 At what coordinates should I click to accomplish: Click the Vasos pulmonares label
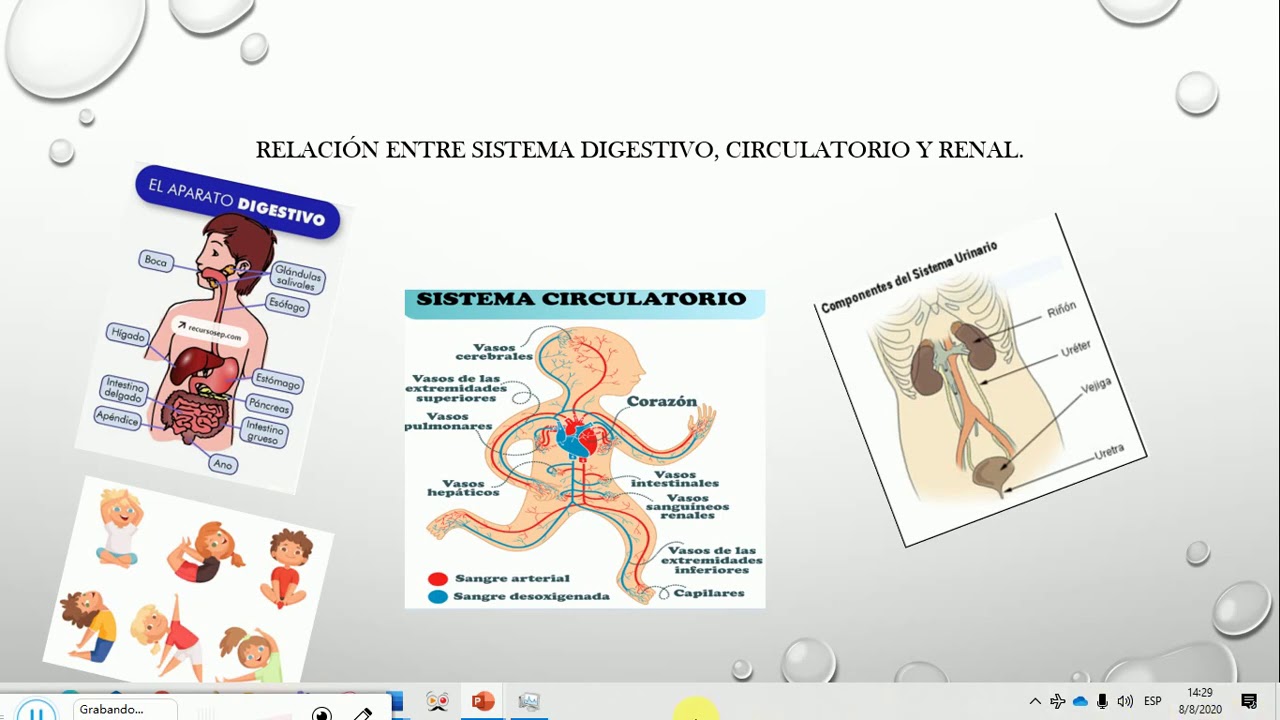pyautogui.click(x=448, y=421)
